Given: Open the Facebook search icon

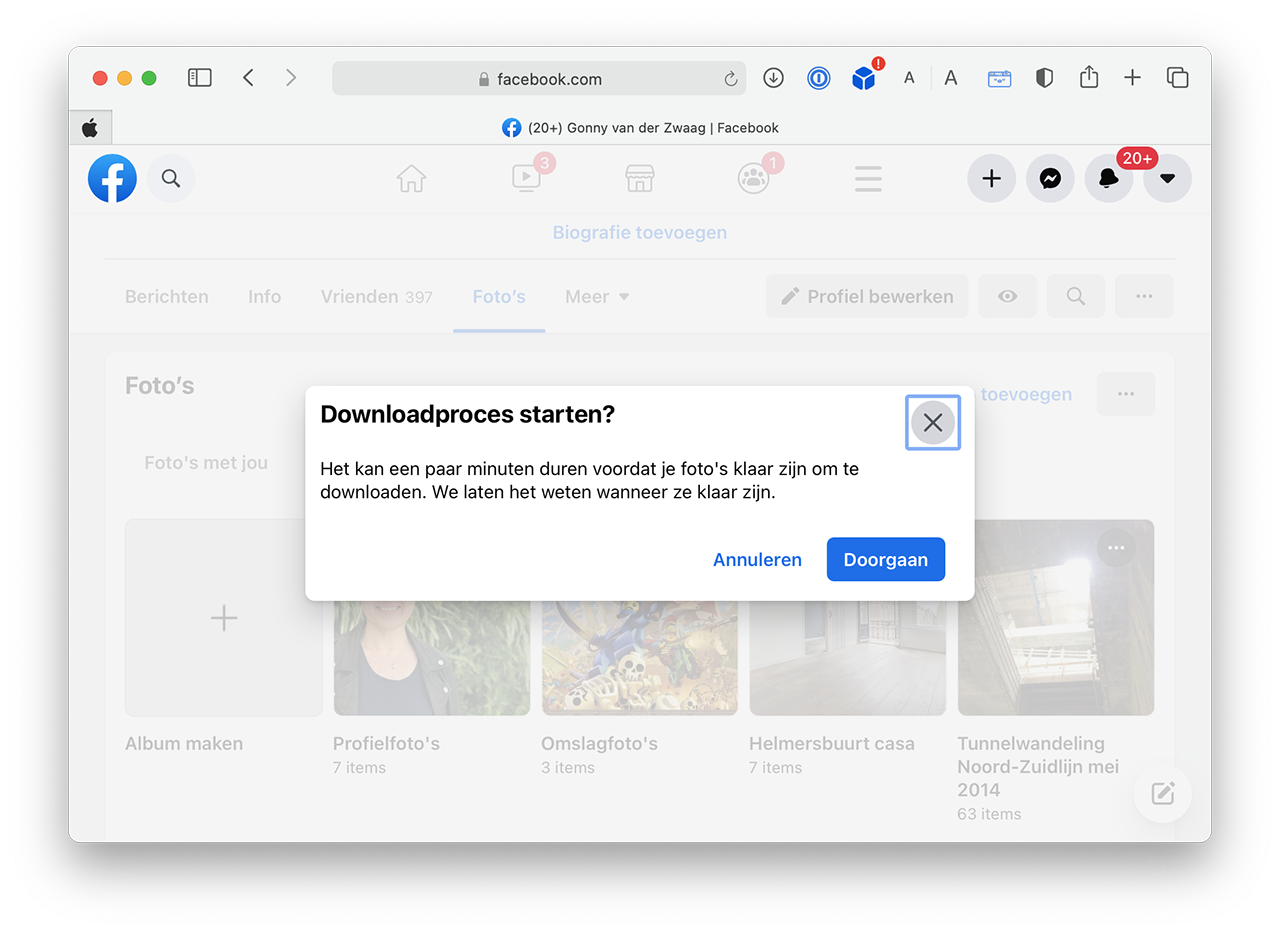Looking at the screenshot, I should pyautogui.click(x=171, y=179).
